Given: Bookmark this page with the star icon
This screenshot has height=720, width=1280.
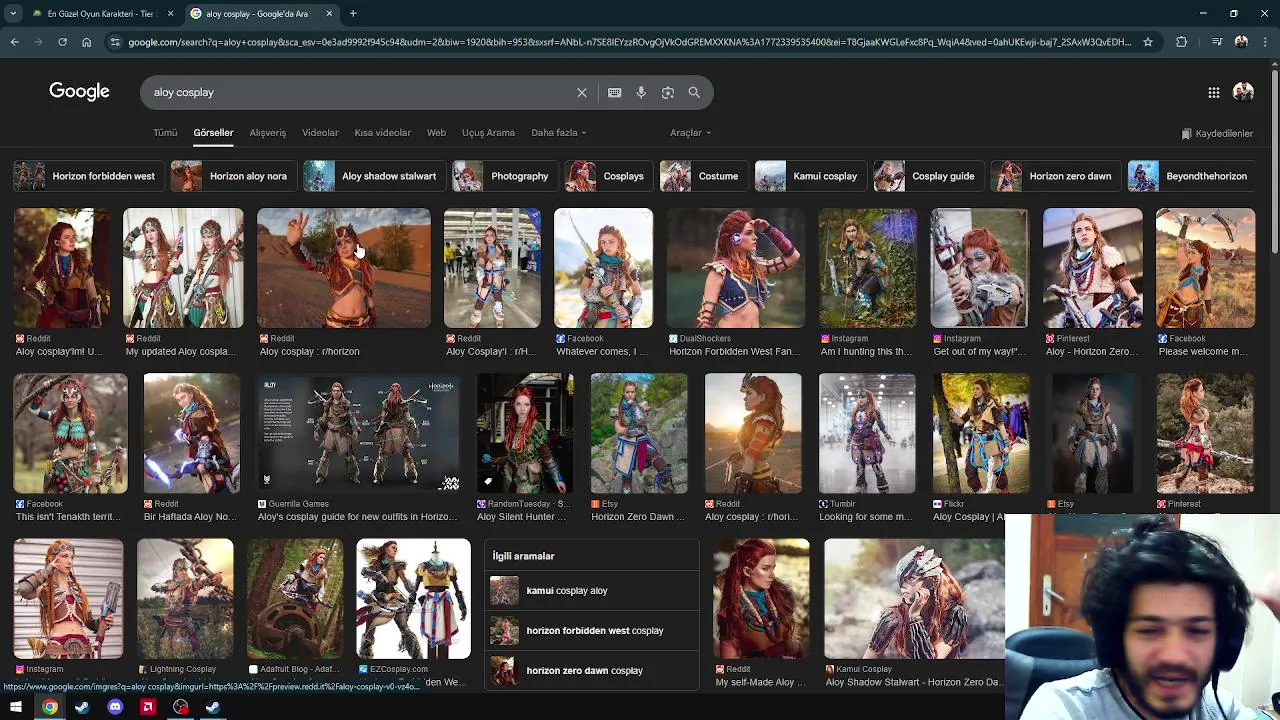Looking at the screenshot, I should pos(1148,42).
